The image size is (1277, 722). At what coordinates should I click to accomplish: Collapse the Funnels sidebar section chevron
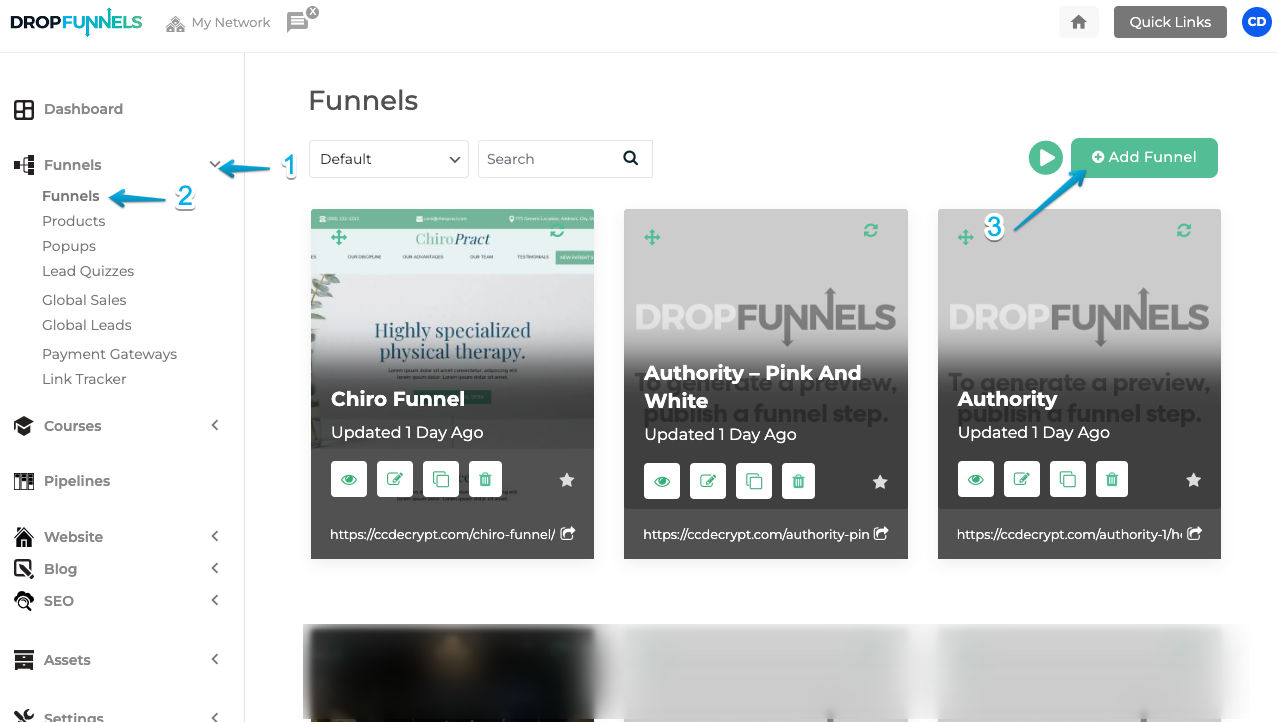point(214,165)
